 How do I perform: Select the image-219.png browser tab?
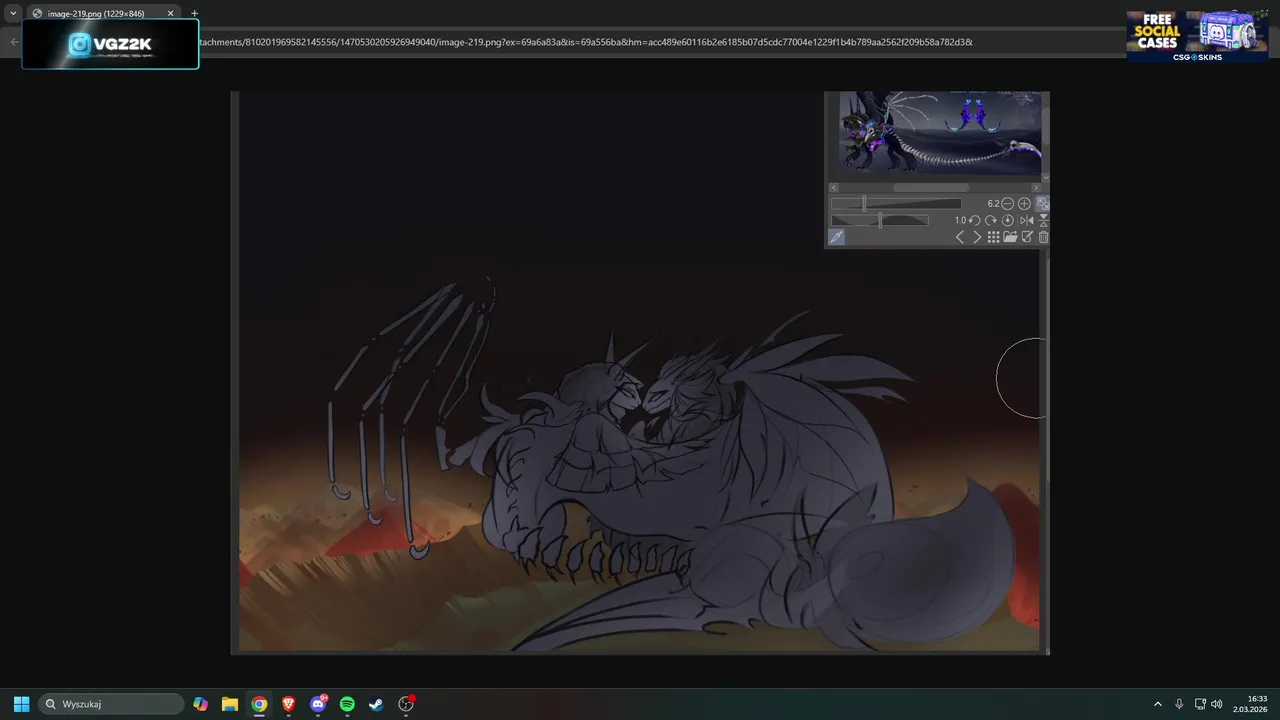tap(103, 13)
